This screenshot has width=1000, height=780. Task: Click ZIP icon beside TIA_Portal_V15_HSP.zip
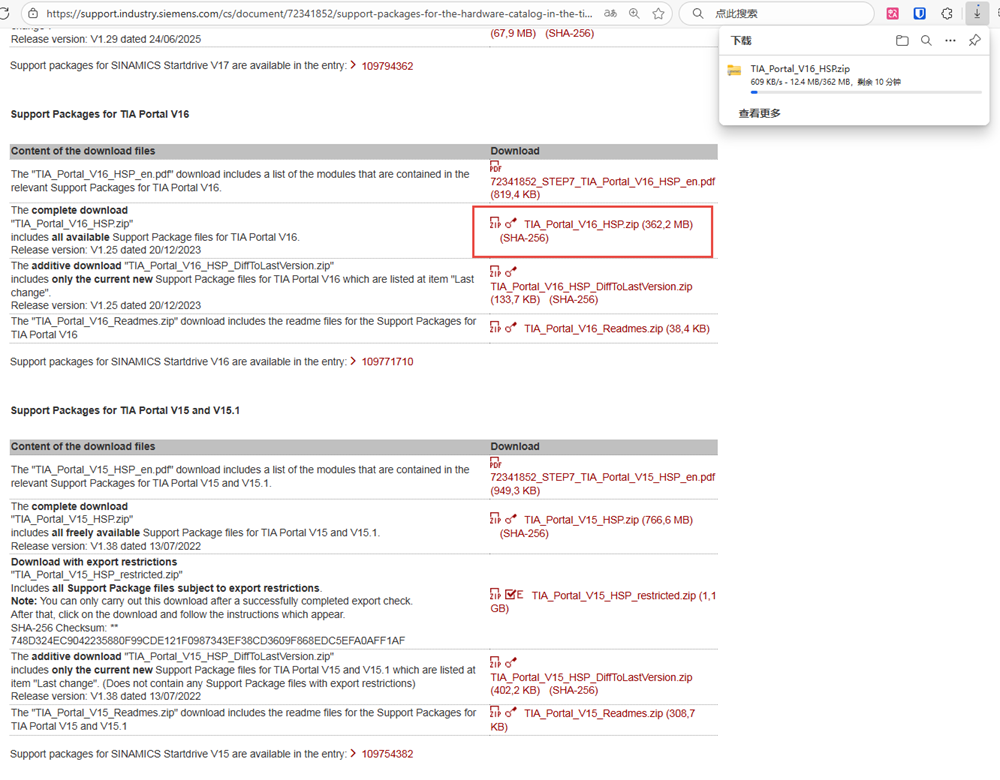496,519
